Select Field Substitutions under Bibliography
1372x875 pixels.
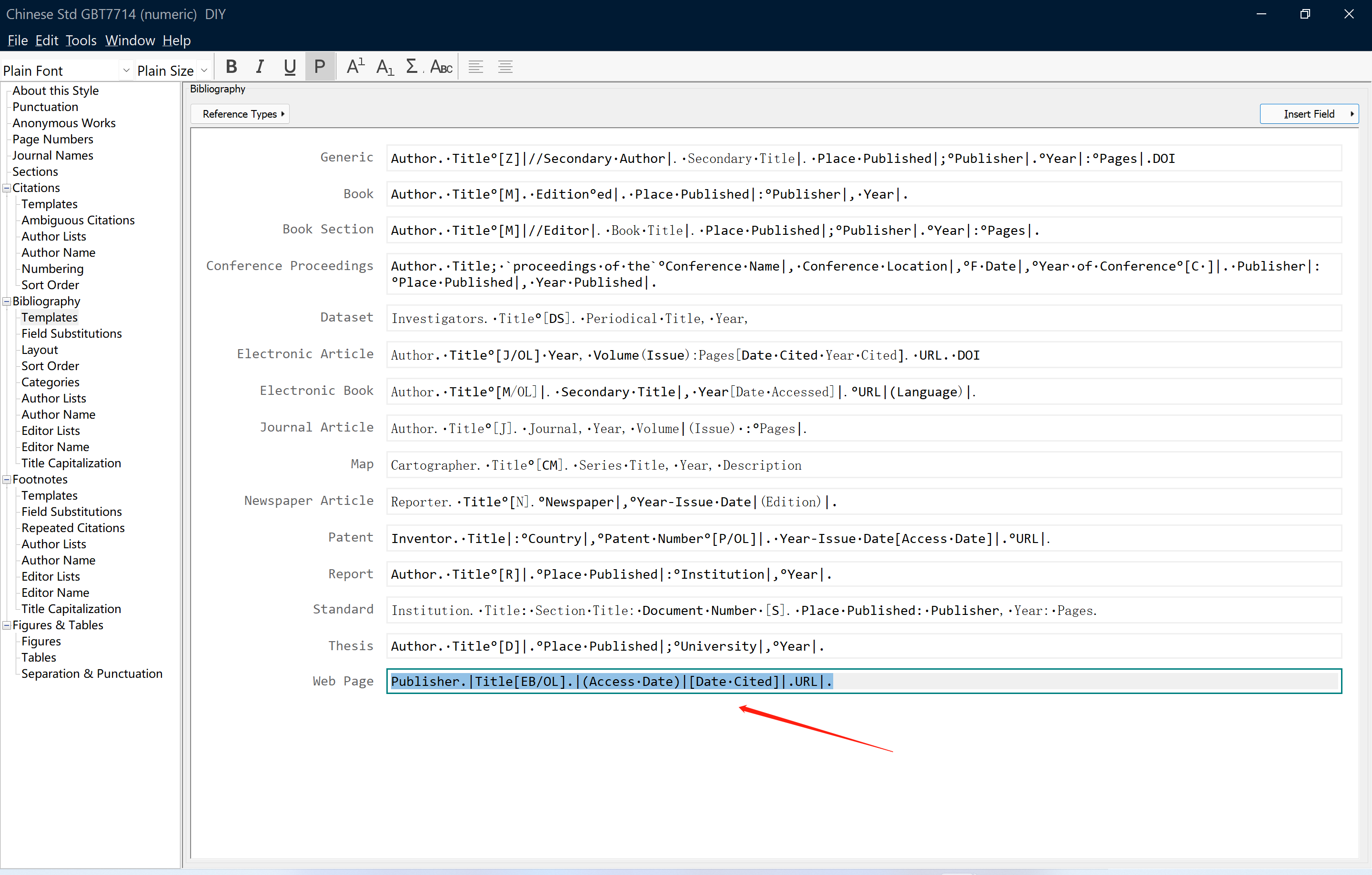point(71,334)
